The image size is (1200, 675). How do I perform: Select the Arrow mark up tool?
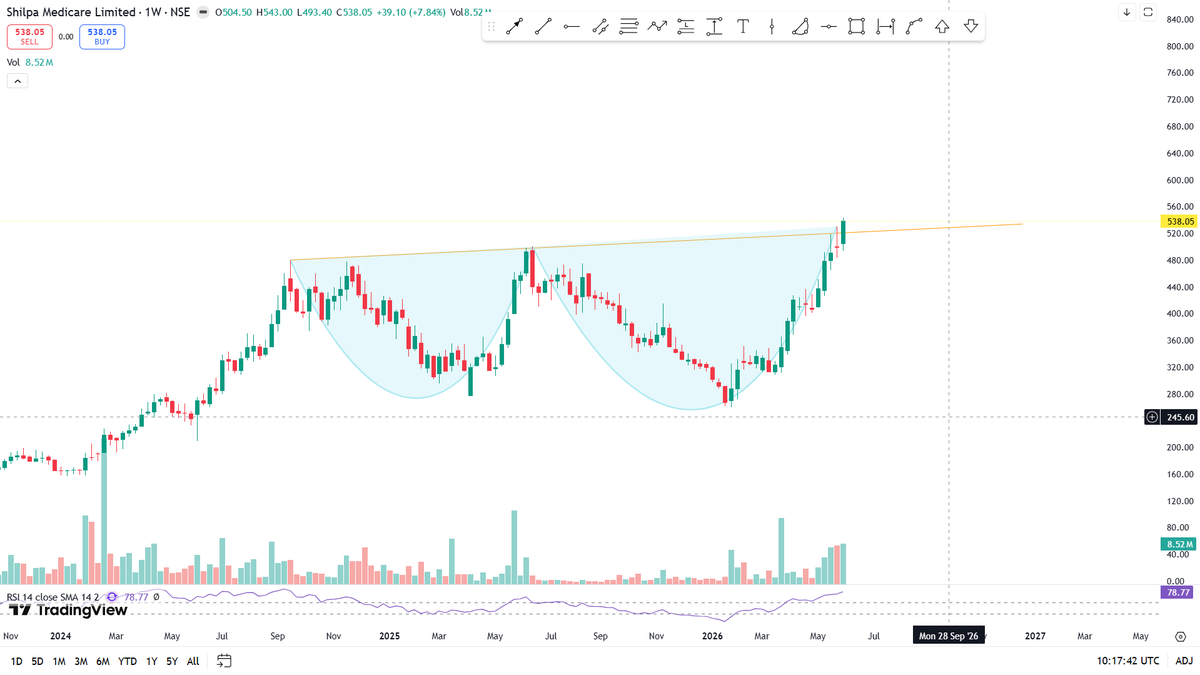click(x=942, y=27)
